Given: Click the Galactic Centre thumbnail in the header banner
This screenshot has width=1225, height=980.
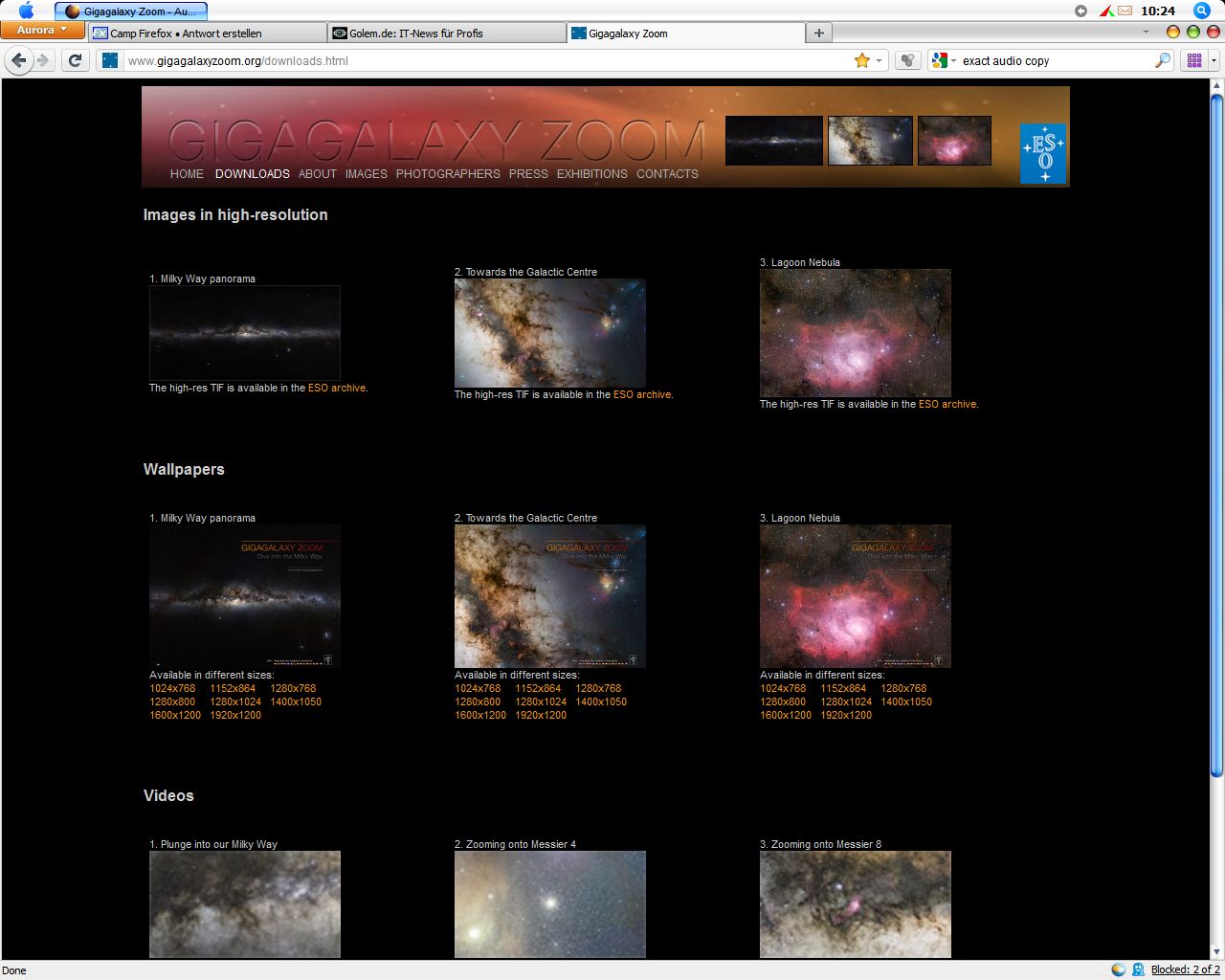Looking at the screenshot, I should [870, 141].
